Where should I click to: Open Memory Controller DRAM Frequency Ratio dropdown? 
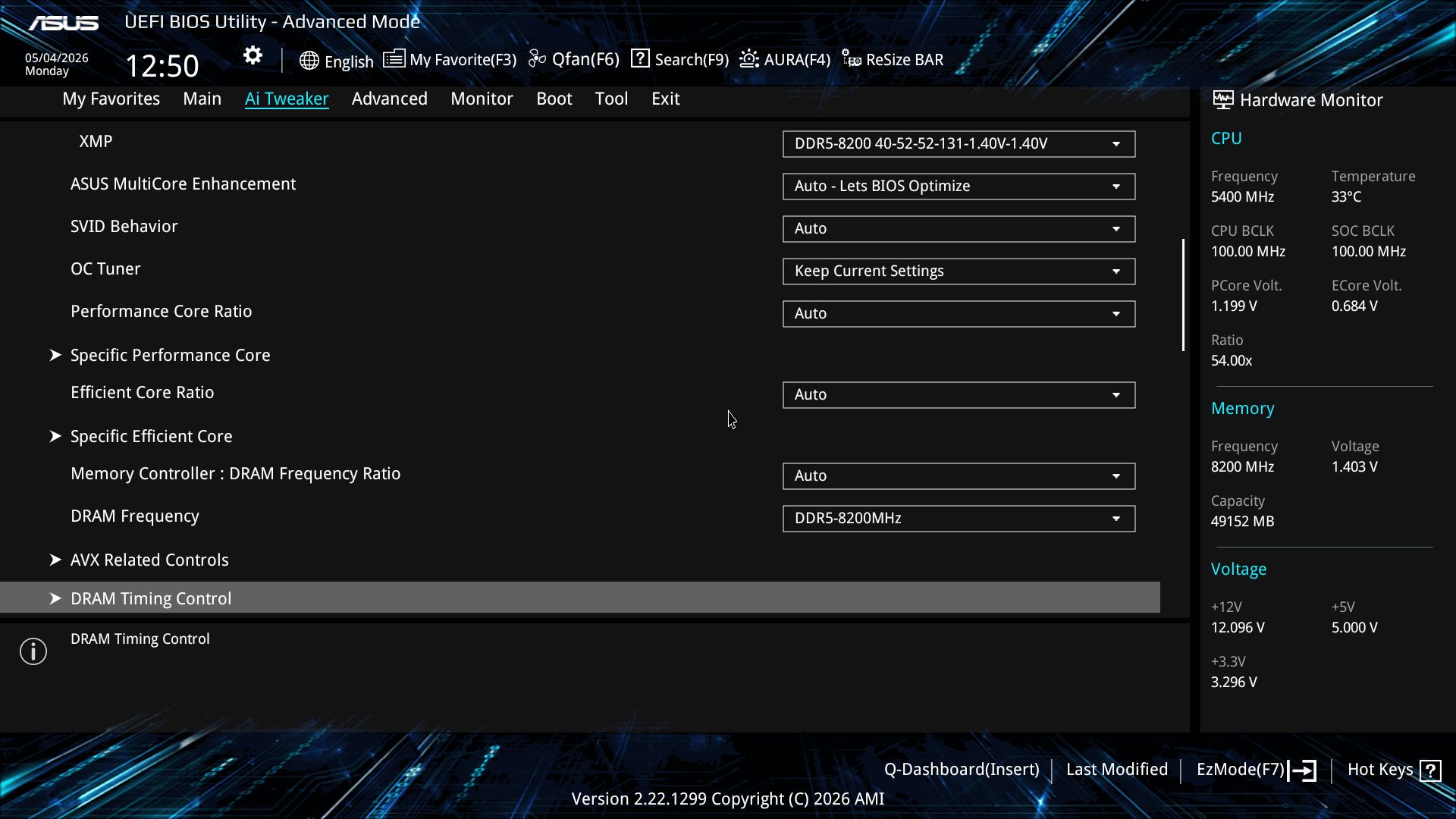click(x=959, y=476)
